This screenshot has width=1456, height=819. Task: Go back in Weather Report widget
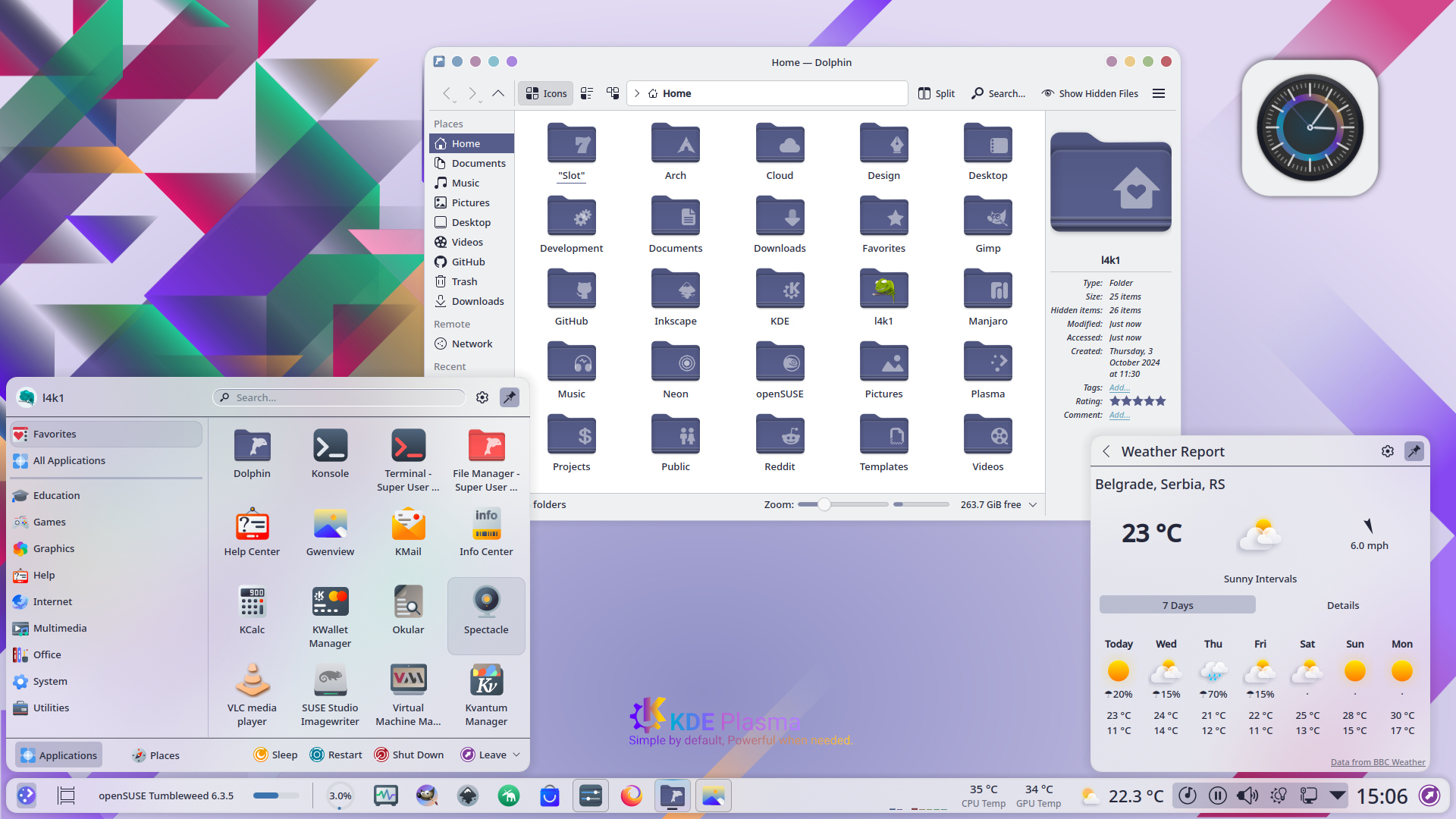(x=1106, y=451)
